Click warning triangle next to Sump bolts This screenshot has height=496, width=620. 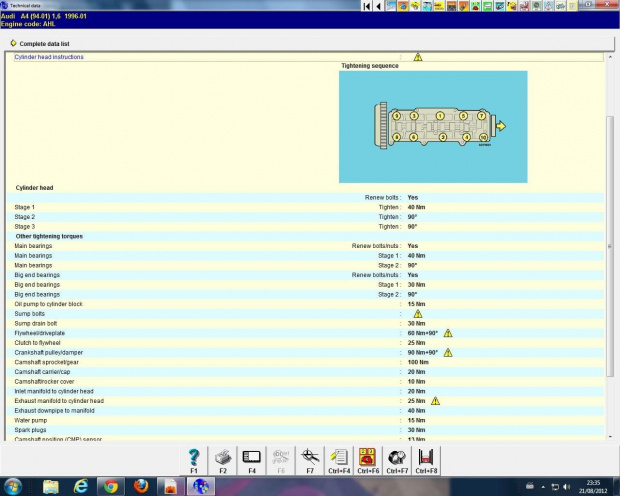pos(418,314)
